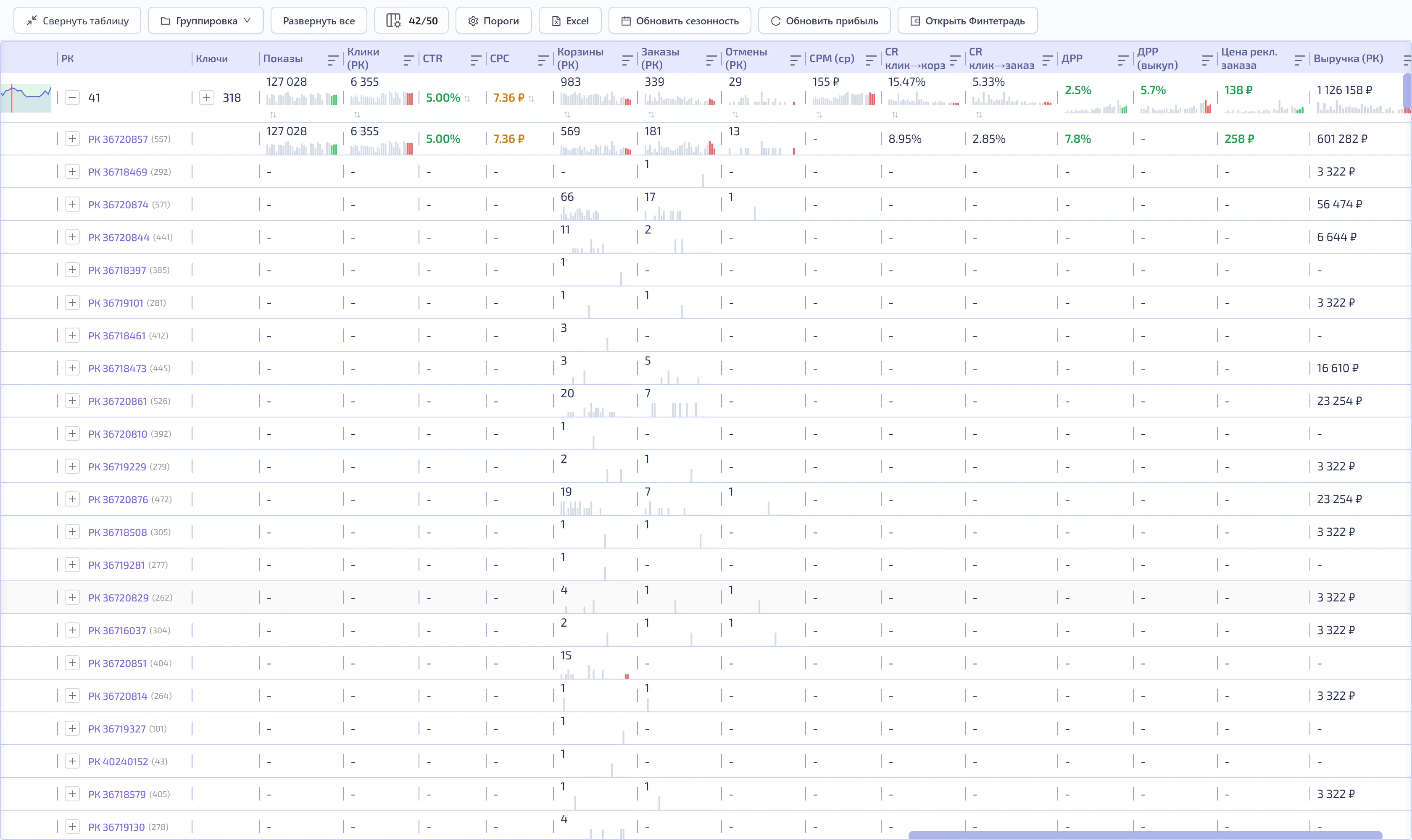Open the Группировка dropdown
This screenshot has width=1412, height=840.
tap(205, 21)
